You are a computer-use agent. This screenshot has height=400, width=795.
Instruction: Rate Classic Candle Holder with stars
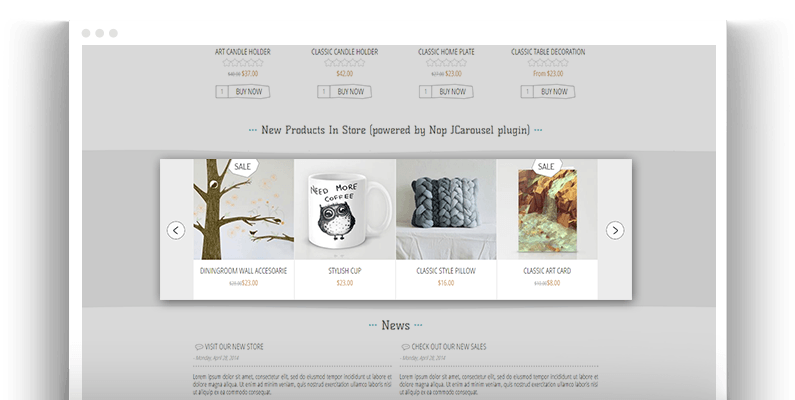tap(345, 63)
